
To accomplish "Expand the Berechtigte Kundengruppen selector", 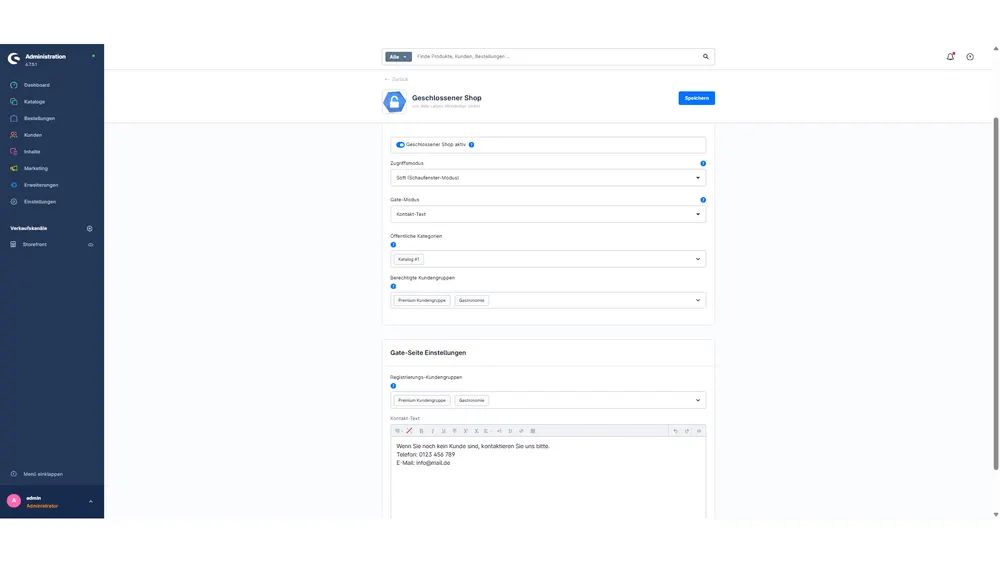I will click(698, 300).
